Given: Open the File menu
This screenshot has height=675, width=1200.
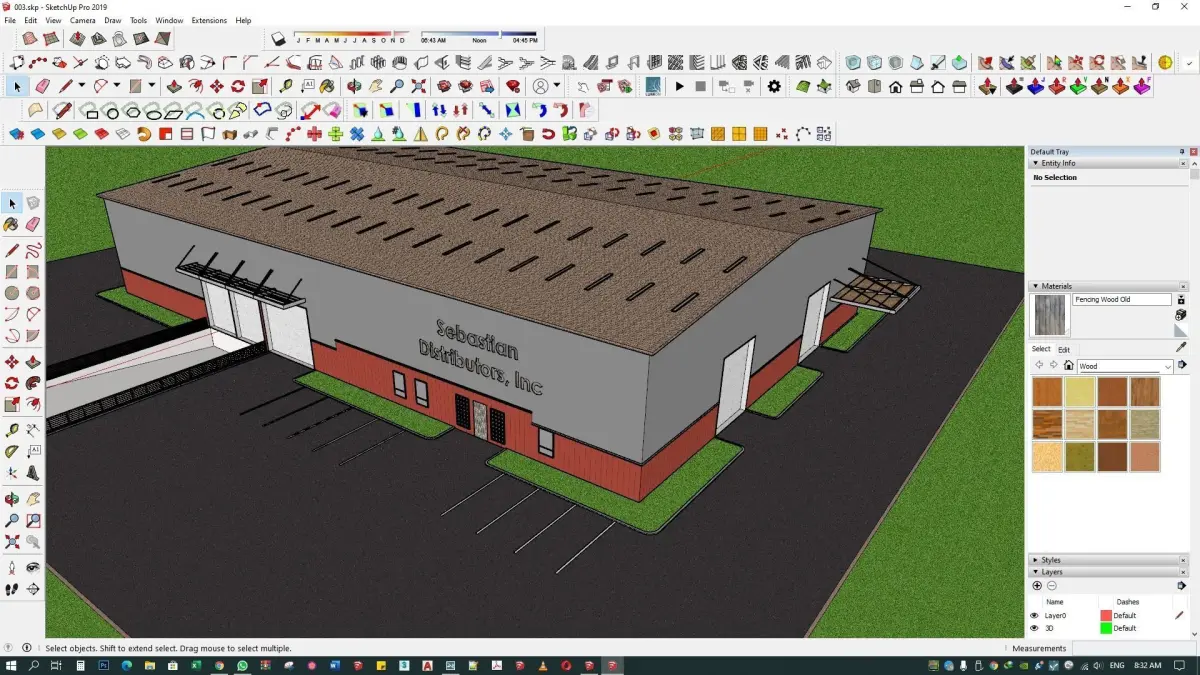Looking at the screenshot, I should [10, 20].
